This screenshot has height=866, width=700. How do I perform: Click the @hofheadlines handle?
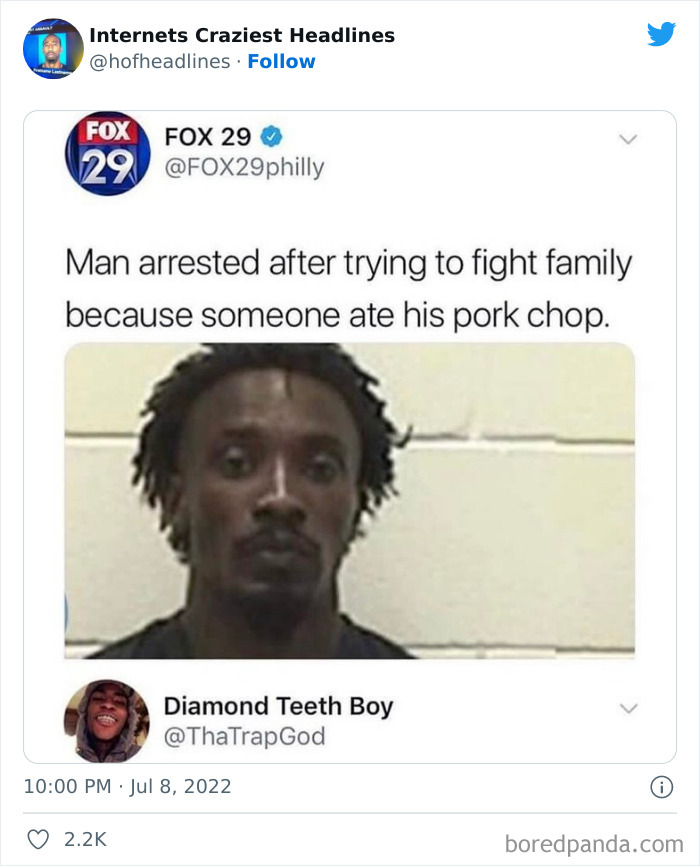click(160, 61)
